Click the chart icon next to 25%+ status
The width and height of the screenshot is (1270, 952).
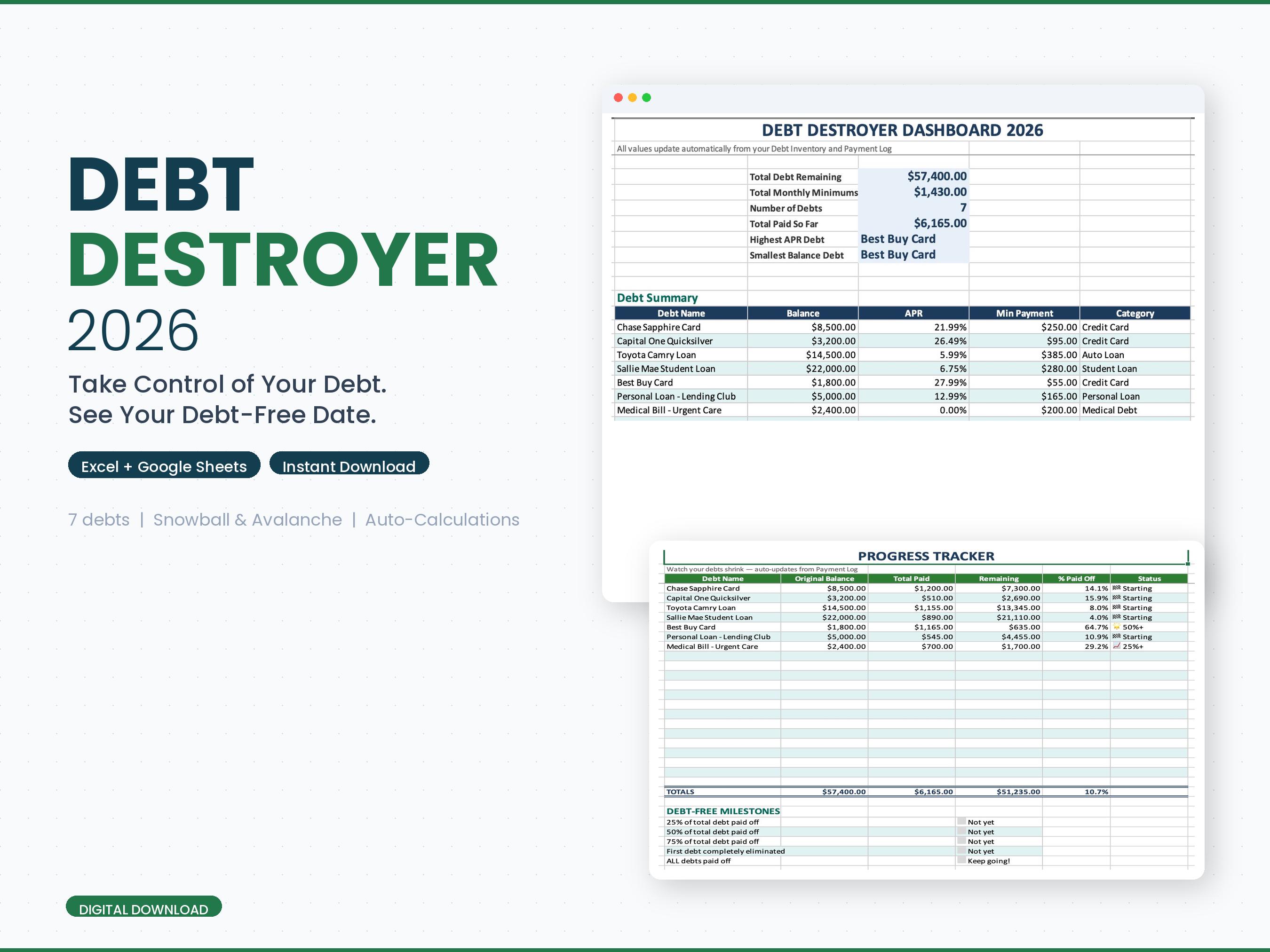coord(1116,646)
